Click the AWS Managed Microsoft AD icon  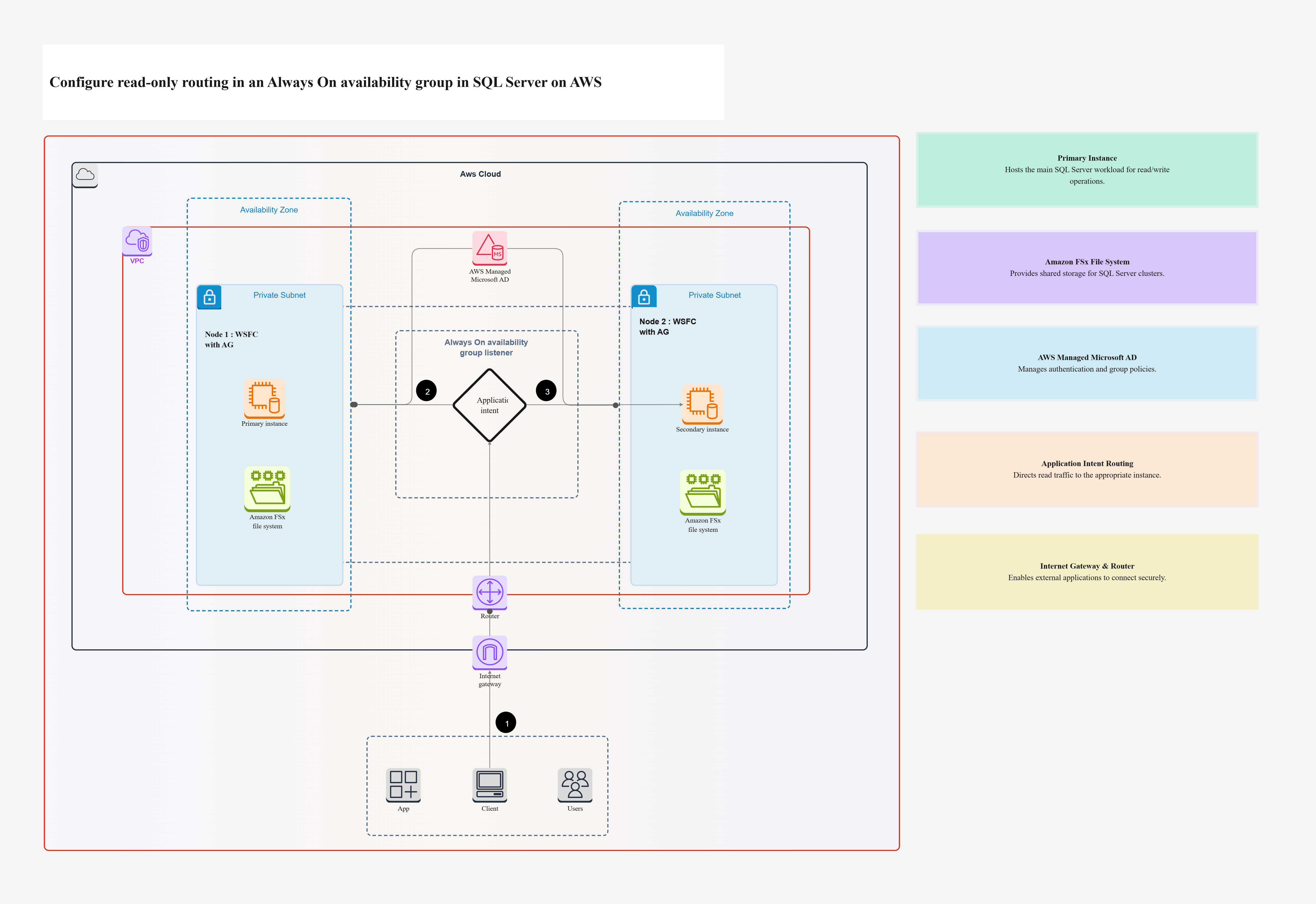[490, 248]
